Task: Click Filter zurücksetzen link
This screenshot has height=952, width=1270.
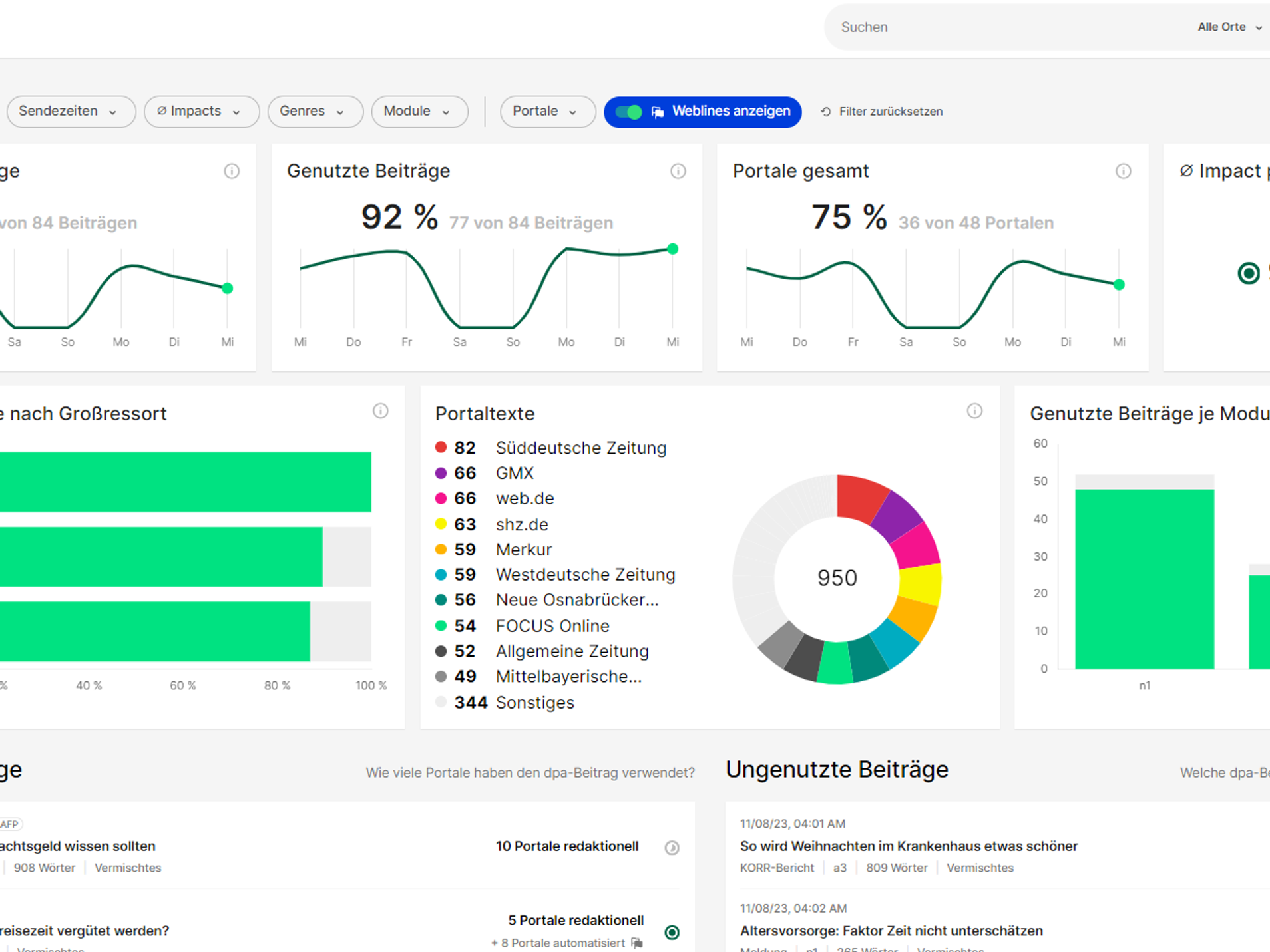Action: pyautogui.click(x=891, y=112)
